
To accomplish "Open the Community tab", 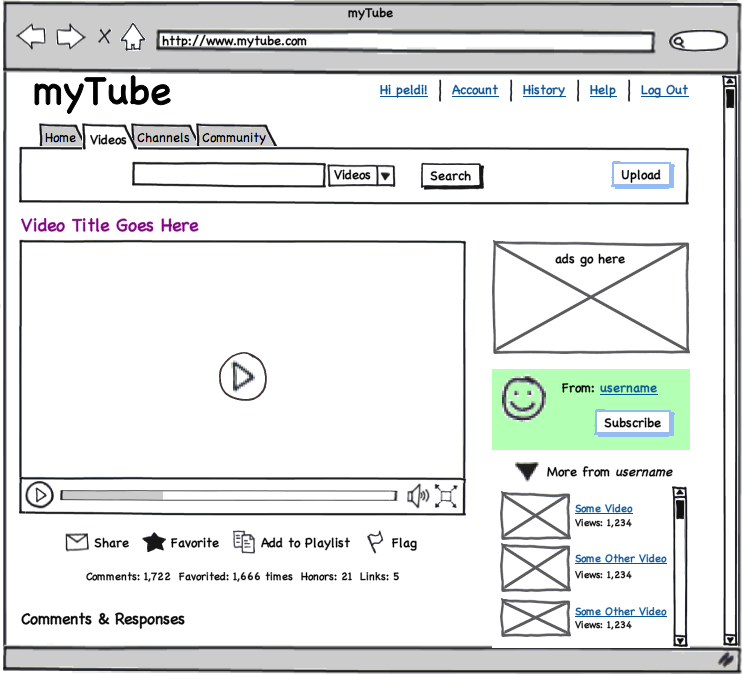I will tap(234, 137).
